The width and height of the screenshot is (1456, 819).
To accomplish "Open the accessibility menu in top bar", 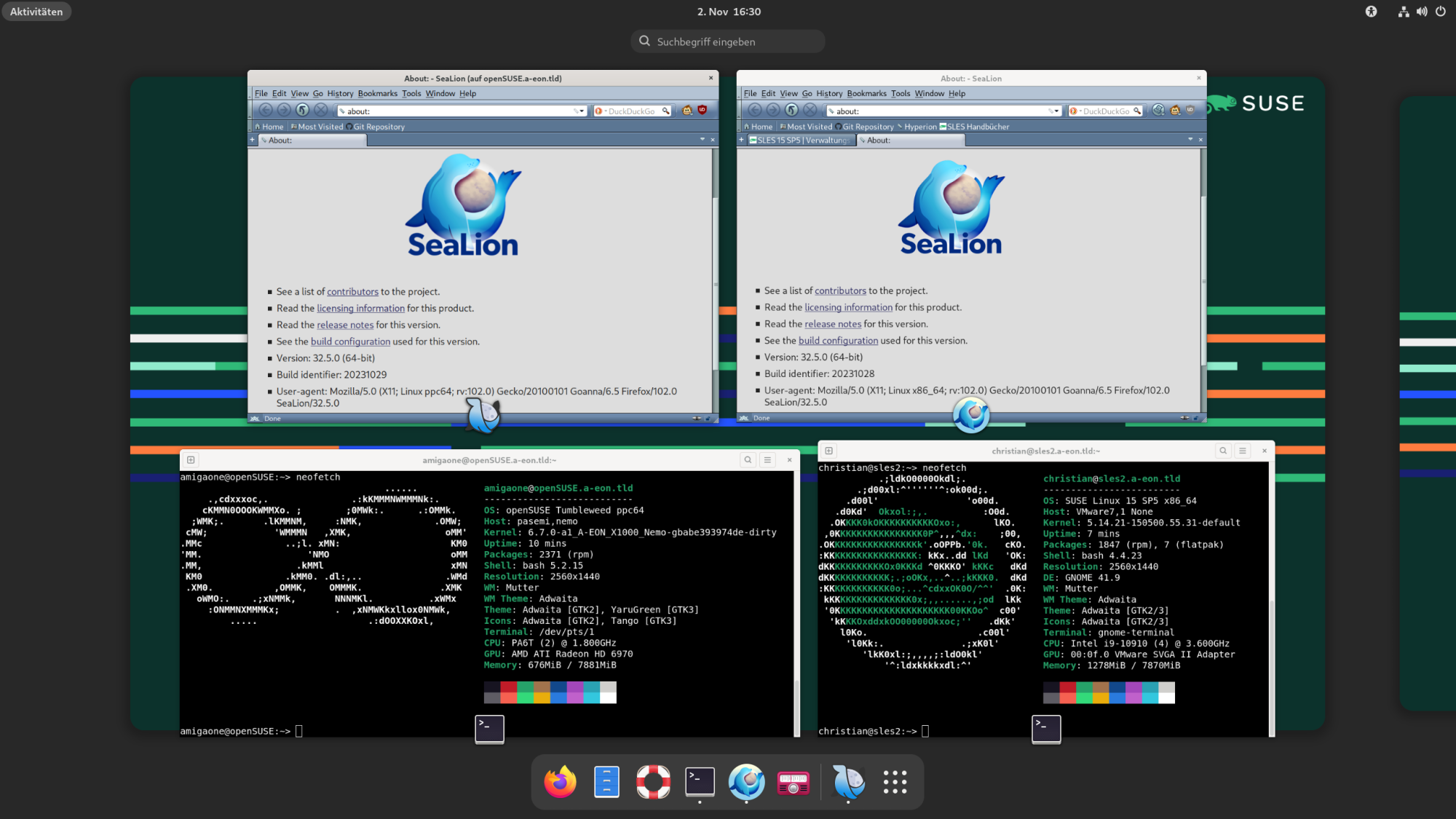I will coord(1372,12).
